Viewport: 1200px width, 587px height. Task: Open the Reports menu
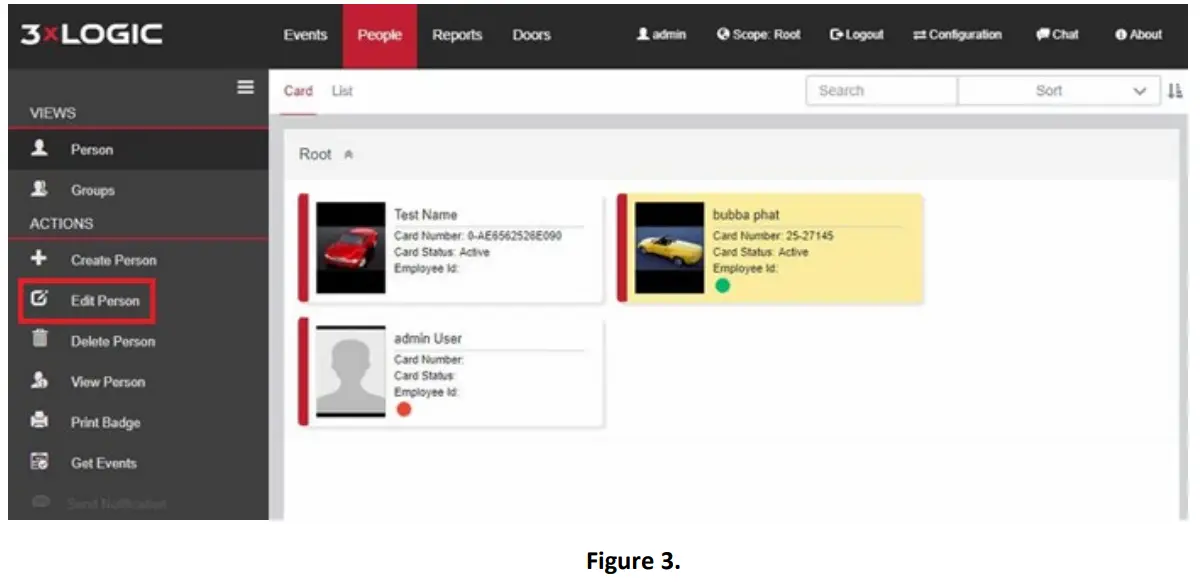[456, 34]
